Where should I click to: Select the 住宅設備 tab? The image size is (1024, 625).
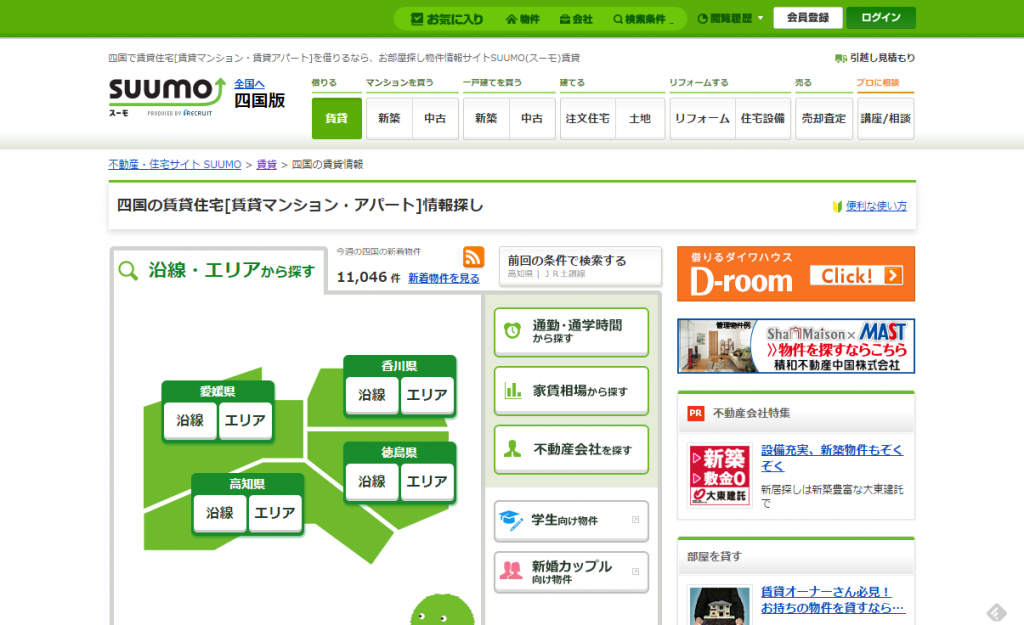click(763, 118)
